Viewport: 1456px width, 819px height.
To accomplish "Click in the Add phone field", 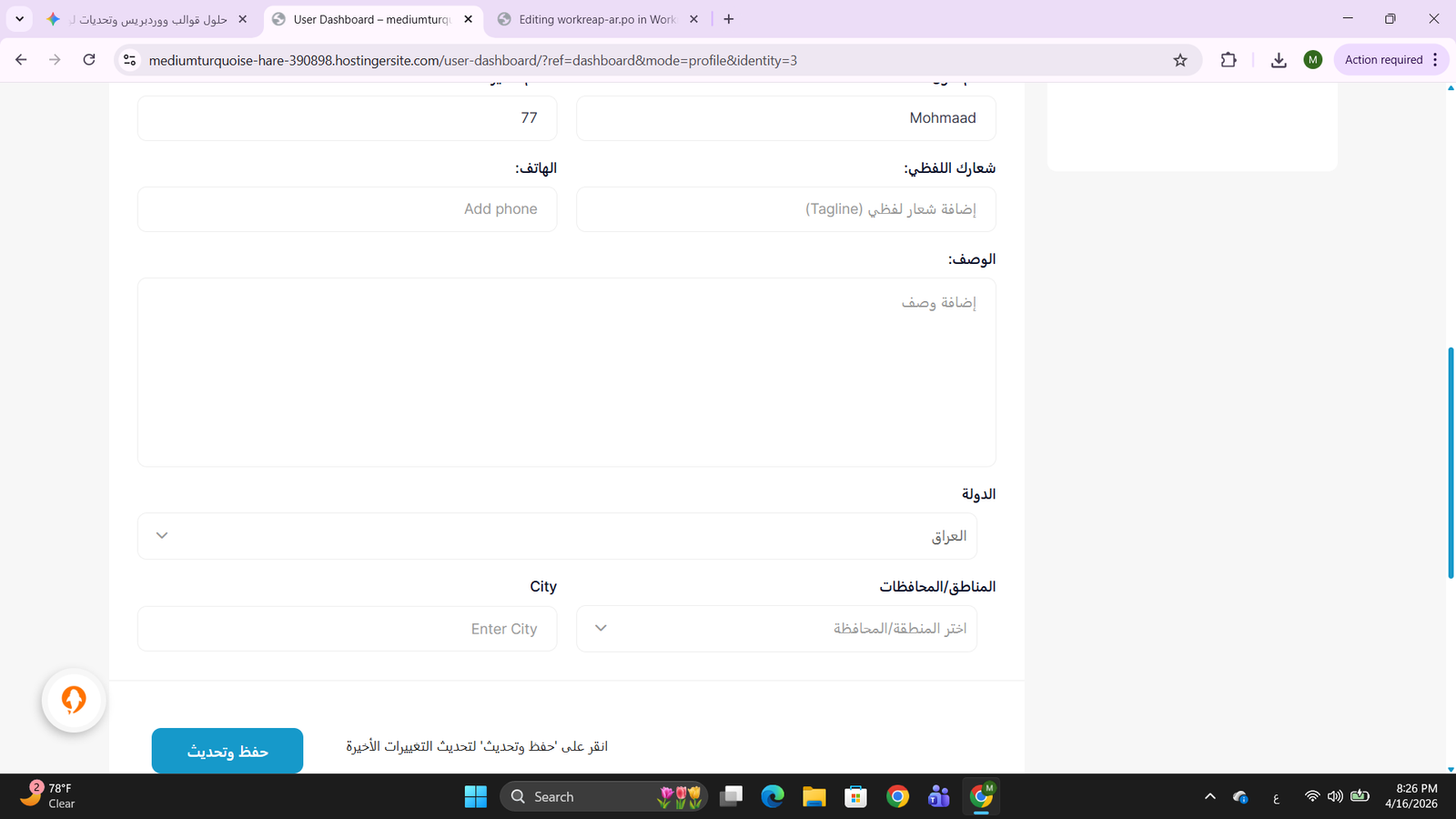I will point(347,209).
